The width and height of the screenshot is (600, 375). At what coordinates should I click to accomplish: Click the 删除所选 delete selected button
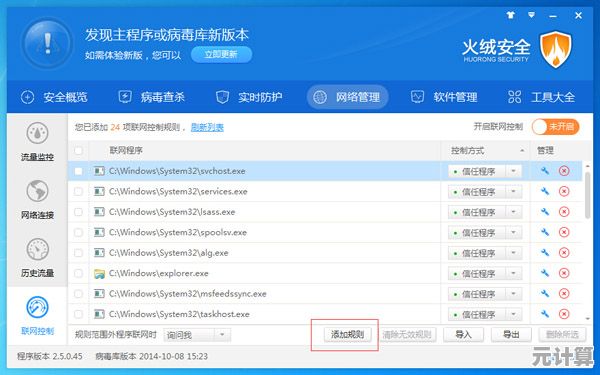click(x=562, y=335)
